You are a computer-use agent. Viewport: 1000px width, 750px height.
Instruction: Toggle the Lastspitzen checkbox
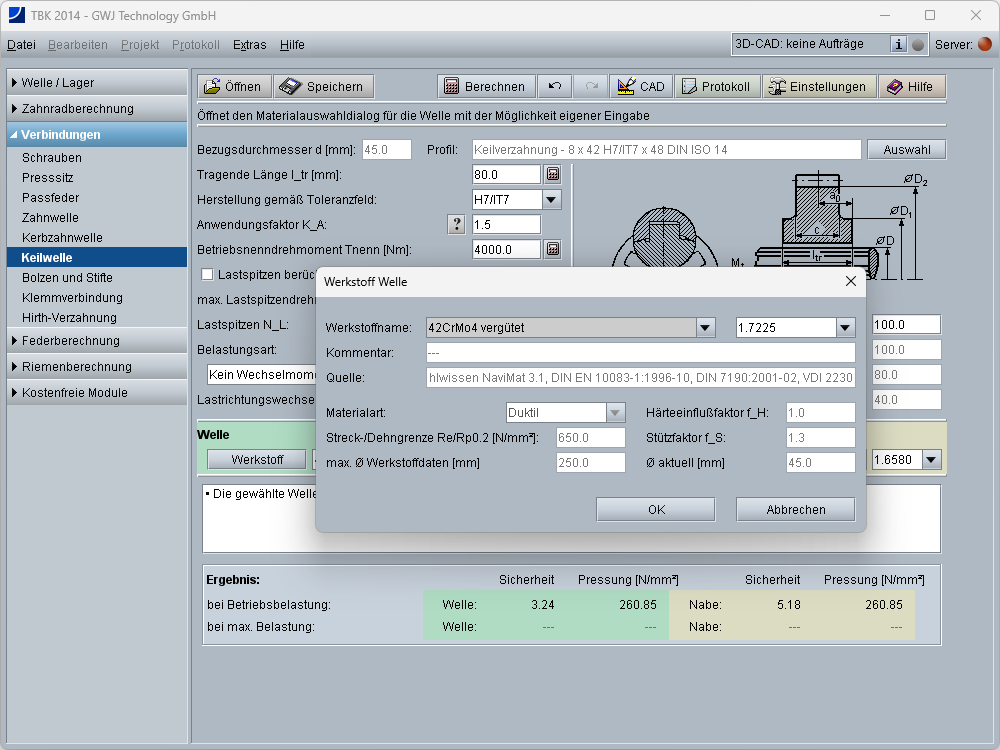(x=207, y=274)
